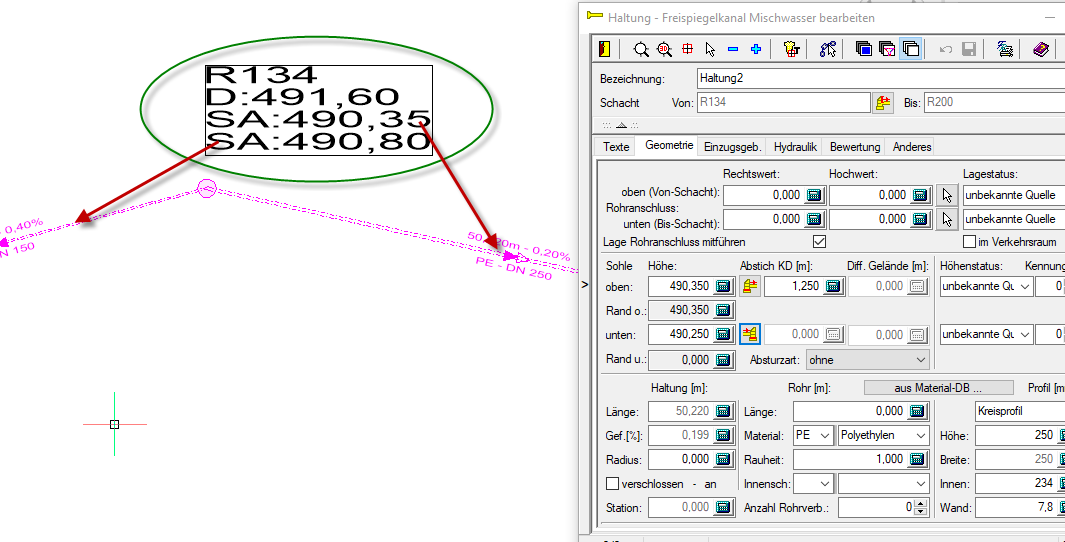This screenshot has height=542, width=1065.
Task: Click the zoom magnifier toolbar icon
Action: point(641,48)
